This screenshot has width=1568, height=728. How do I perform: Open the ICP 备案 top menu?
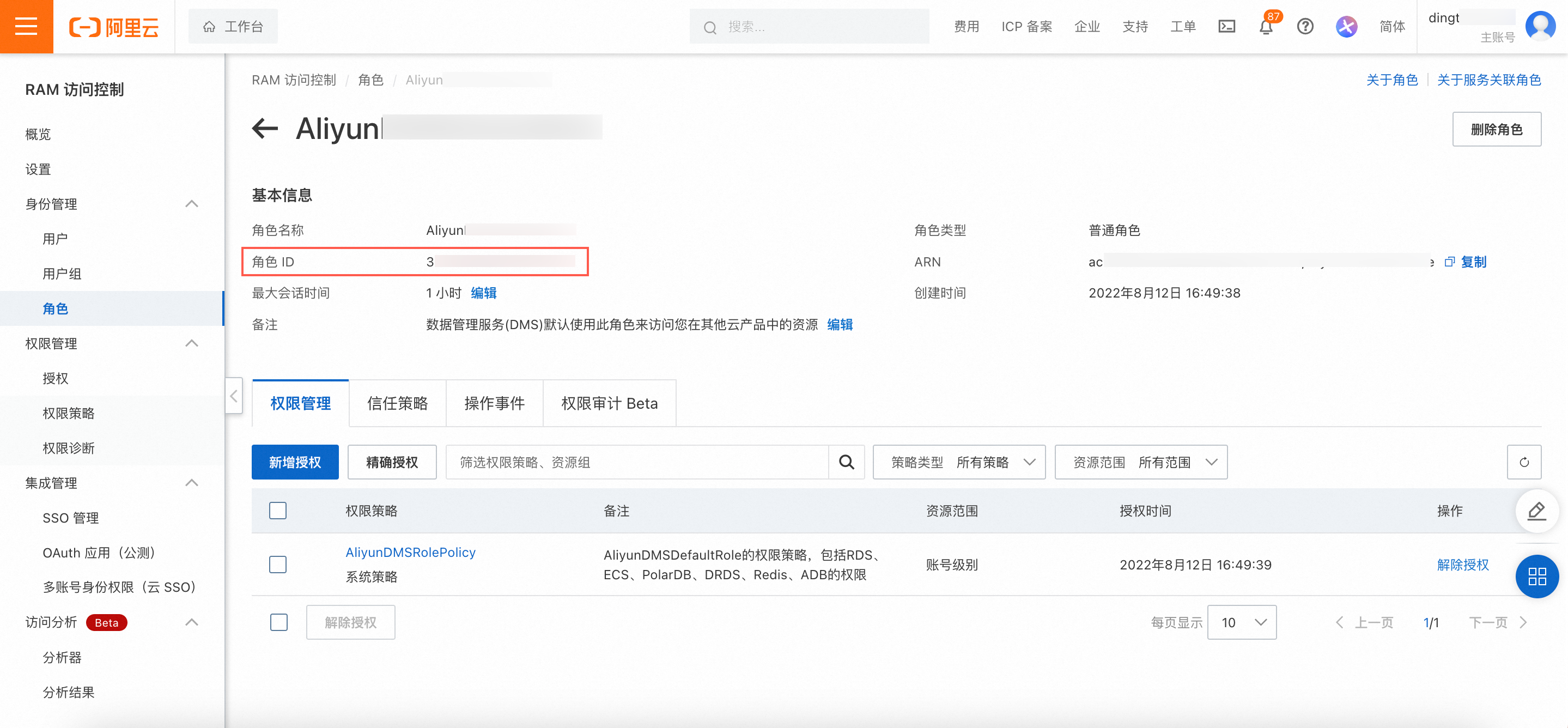coord(1026,27)
